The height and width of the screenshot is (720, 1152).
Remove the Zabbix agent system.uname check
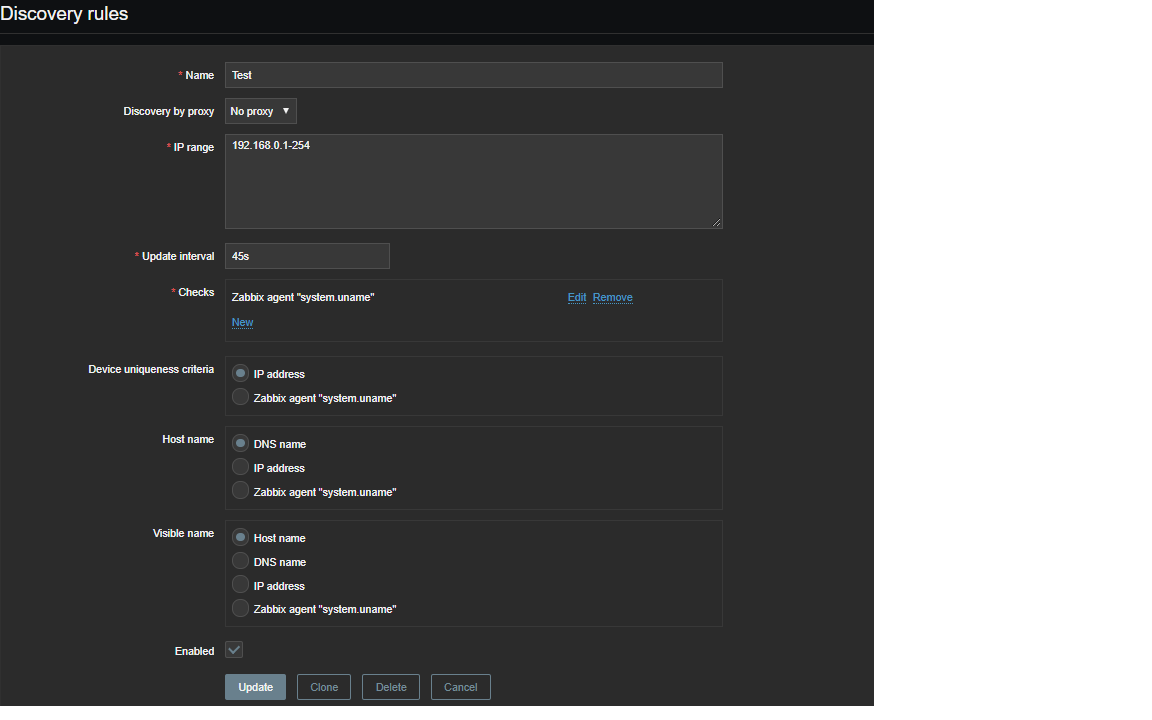point(613,298)
